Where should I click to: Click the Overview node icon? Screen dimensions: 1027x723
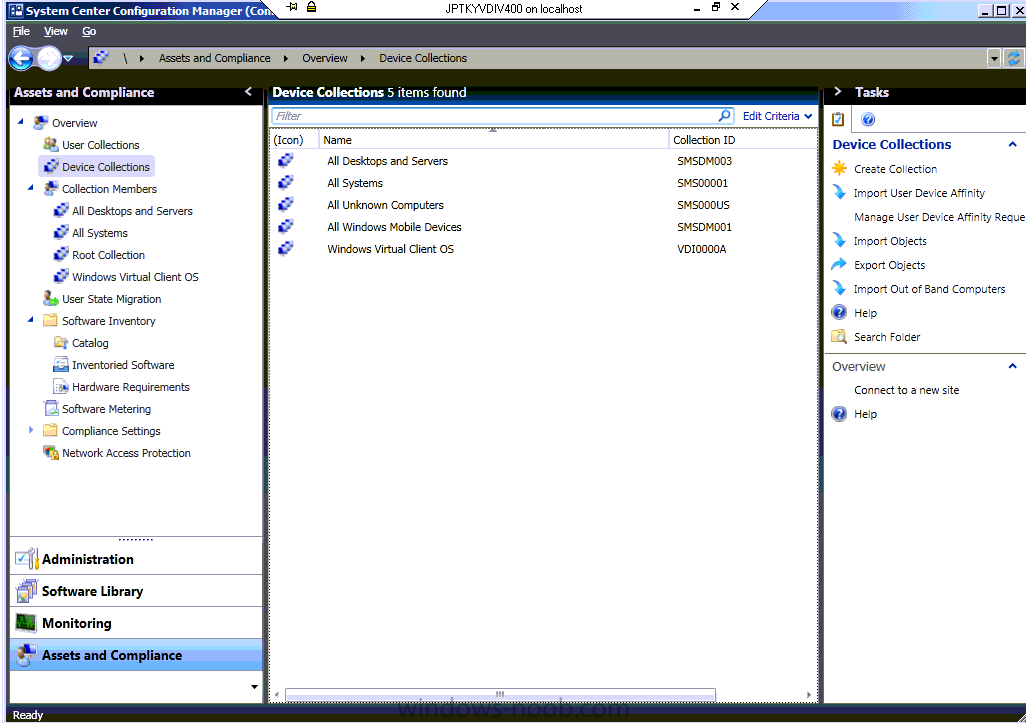pos(41,122)
